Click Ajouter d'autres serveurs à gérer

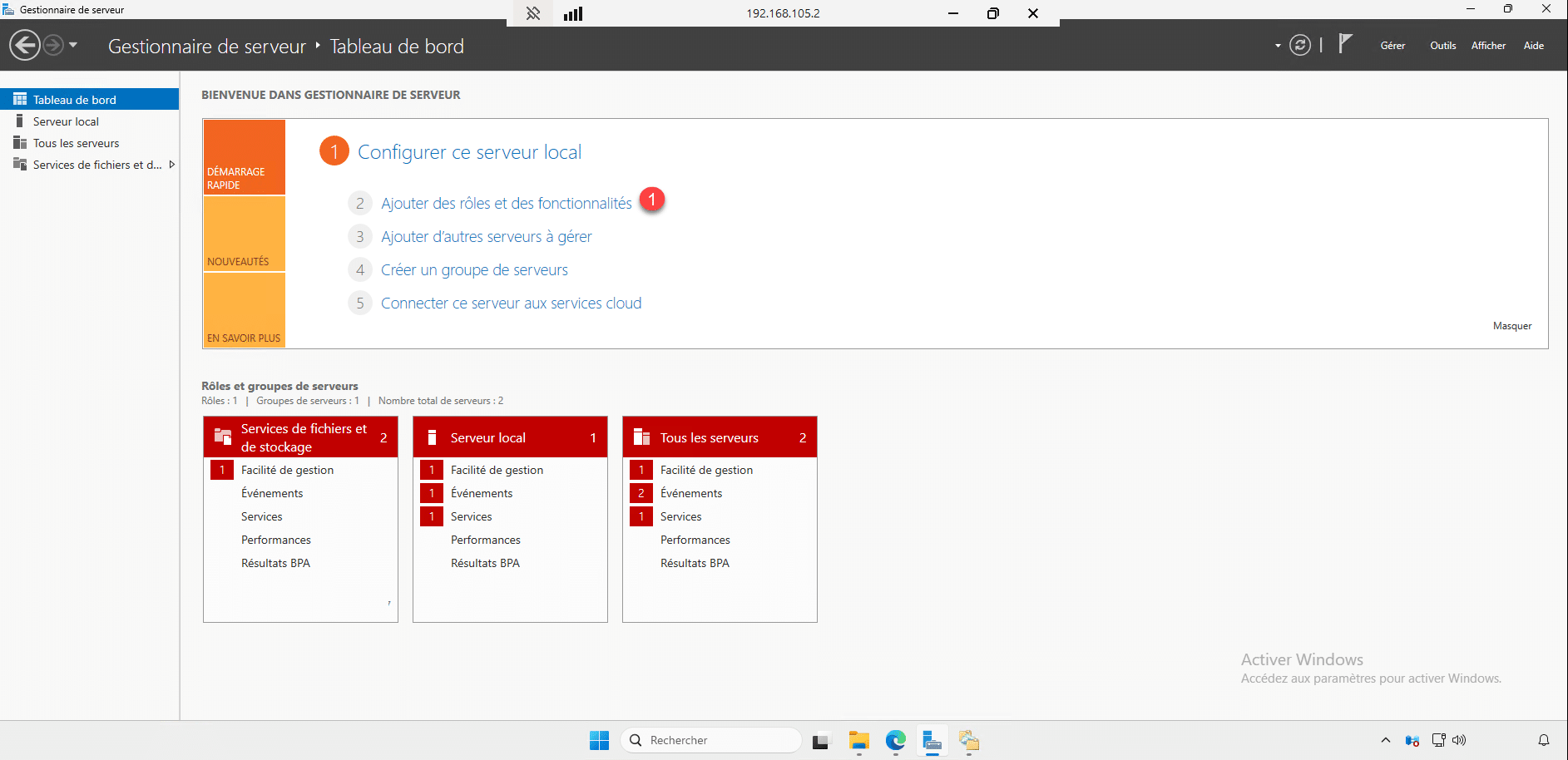click(x=487, y=237)
